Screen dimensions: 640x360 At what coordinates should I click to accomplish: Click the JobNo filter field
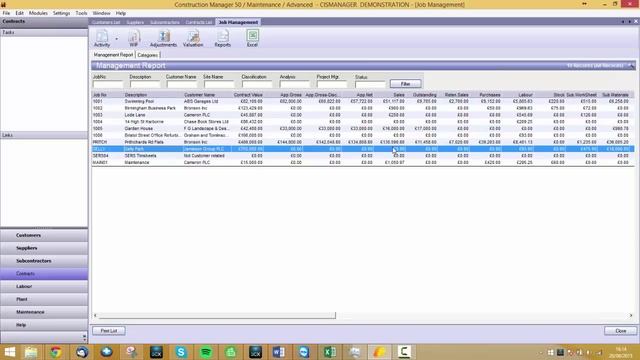[x=108, y=84]
